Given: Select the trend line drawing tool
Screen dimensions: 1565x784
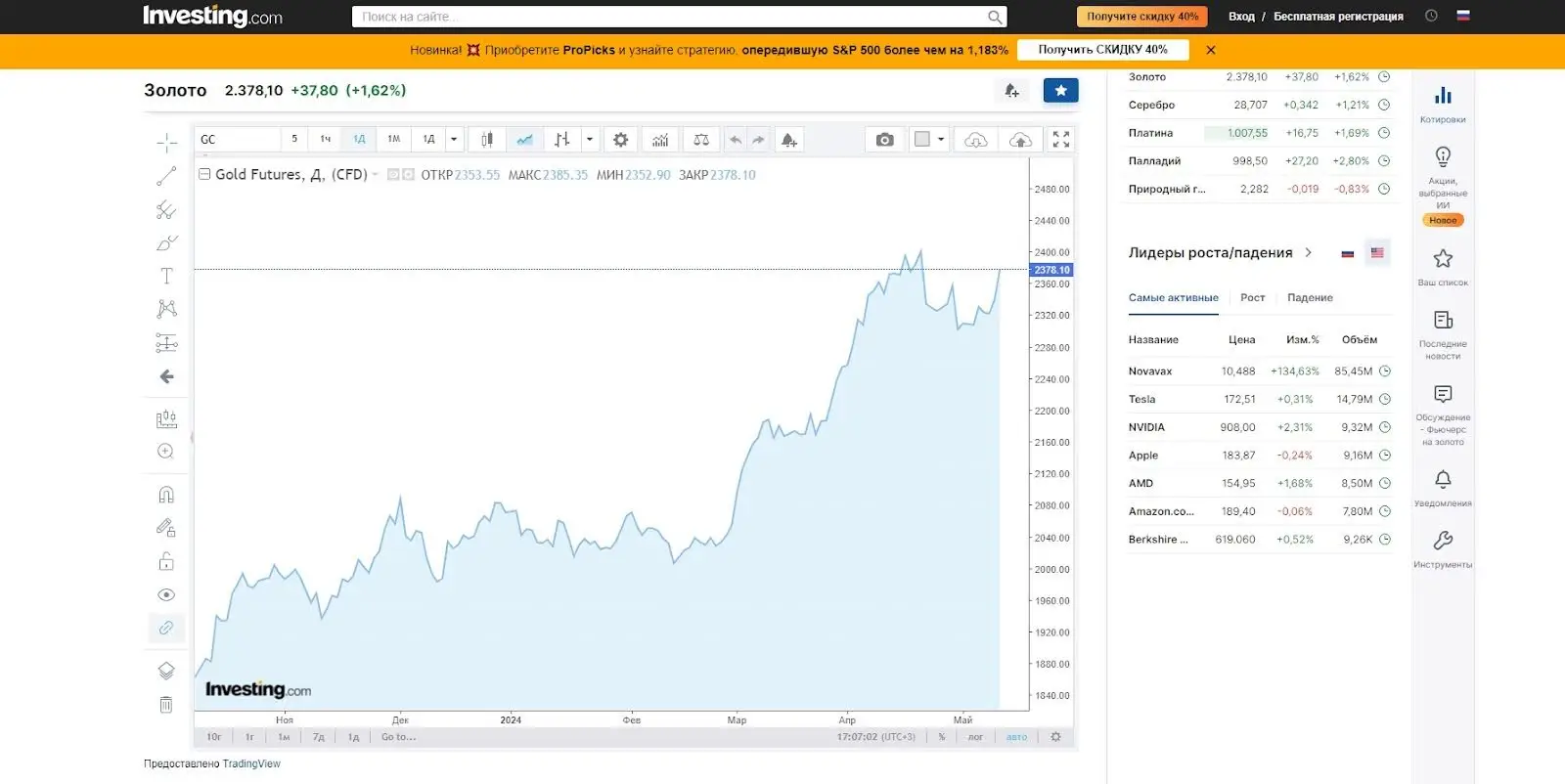Looking at the screenshot, I should [166, 176].
